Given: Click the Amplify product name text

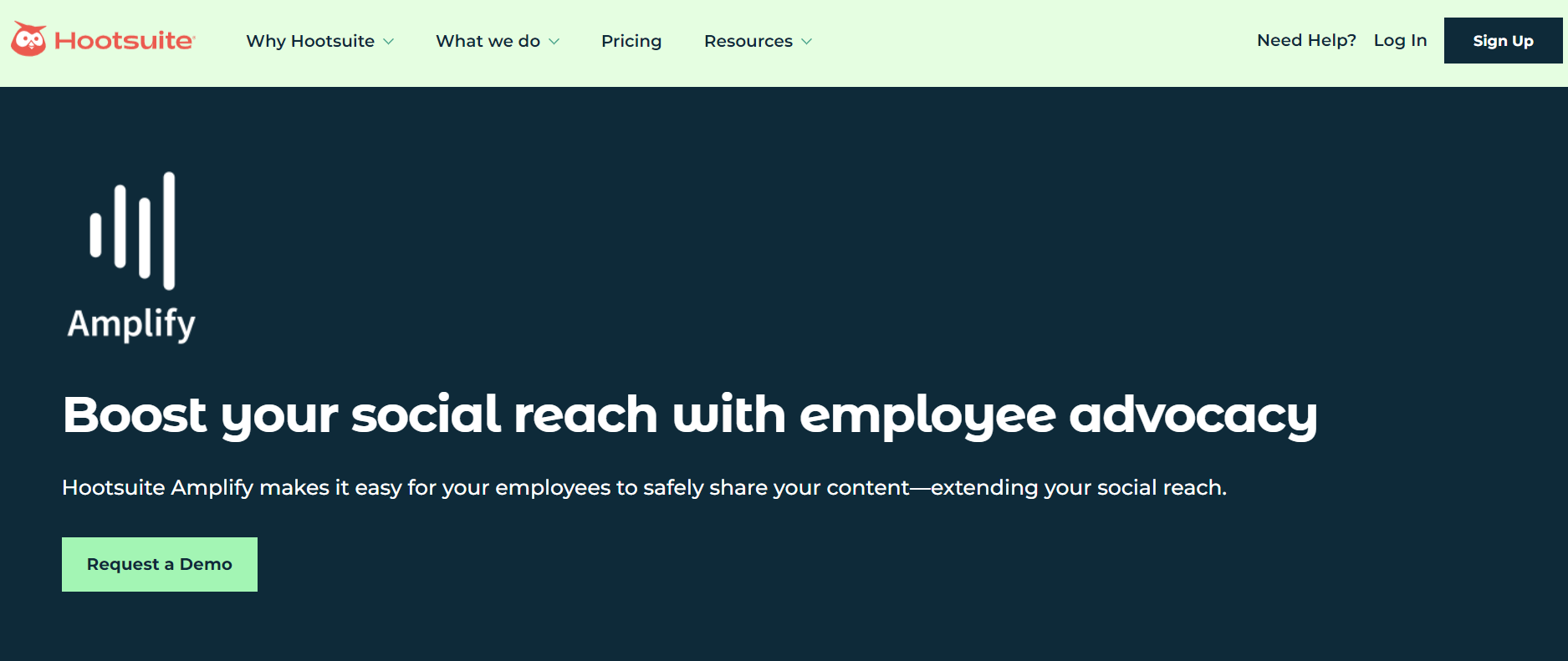Looking at the screenshot, I should (x=131, y=324).
